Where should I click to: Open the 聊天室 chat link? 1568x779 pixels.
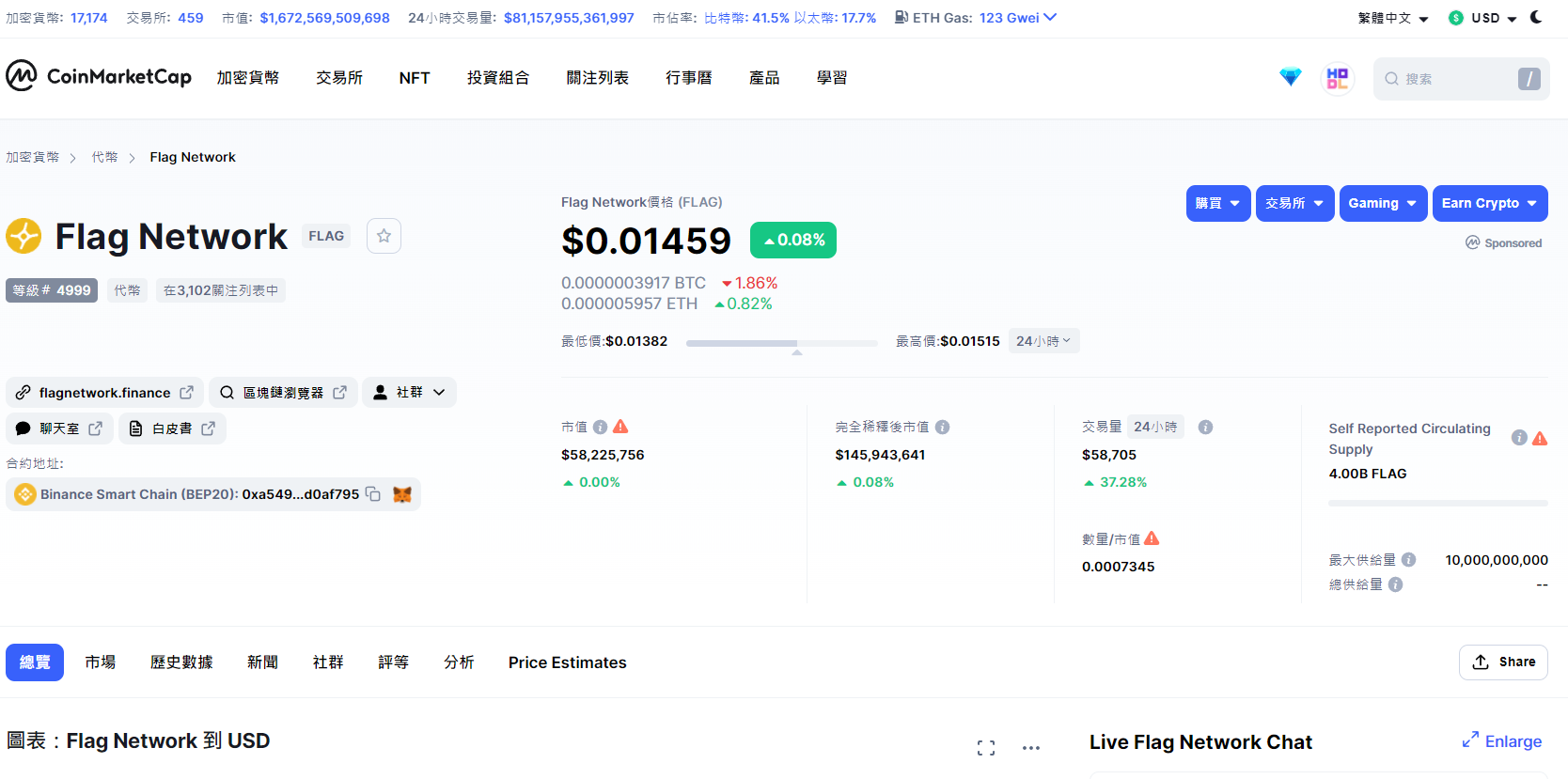59,428
